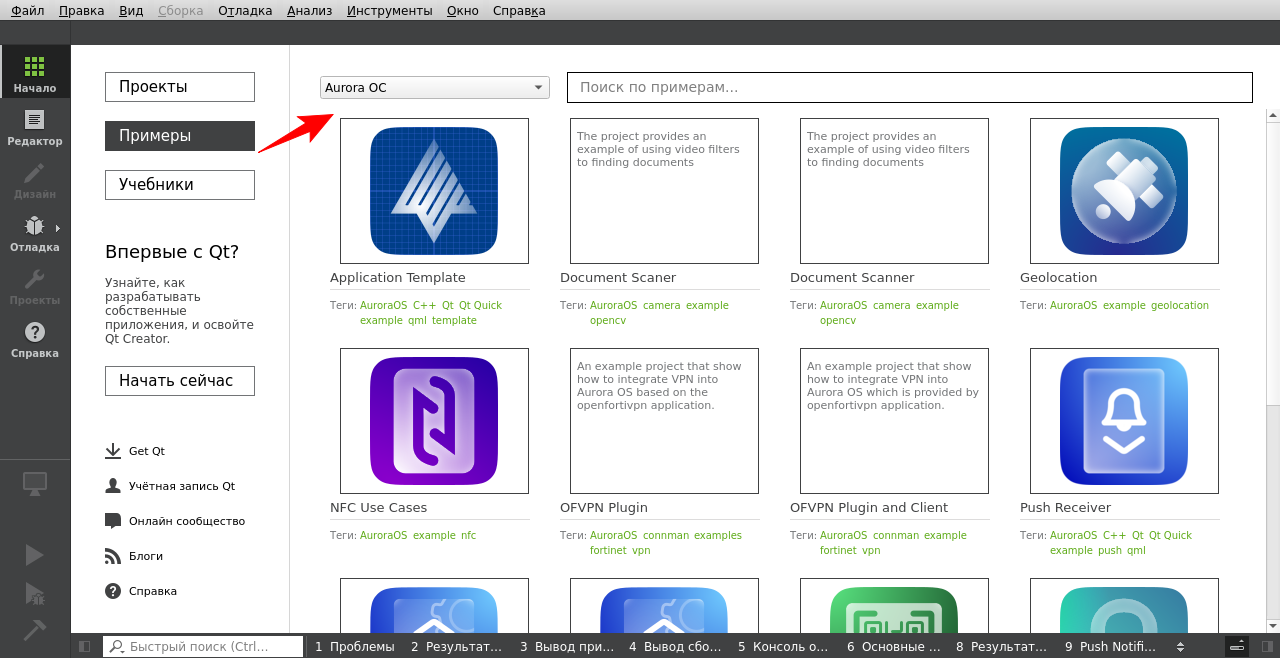Open the quick search filter magnifier dropdown
Screen dimensions: 1280x658
click(x=118, y=647)
